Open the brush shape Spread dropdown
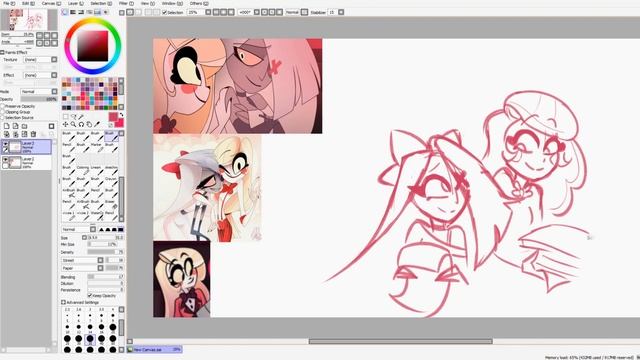Viewport: 640px width, 360px height. pos(82,260)
